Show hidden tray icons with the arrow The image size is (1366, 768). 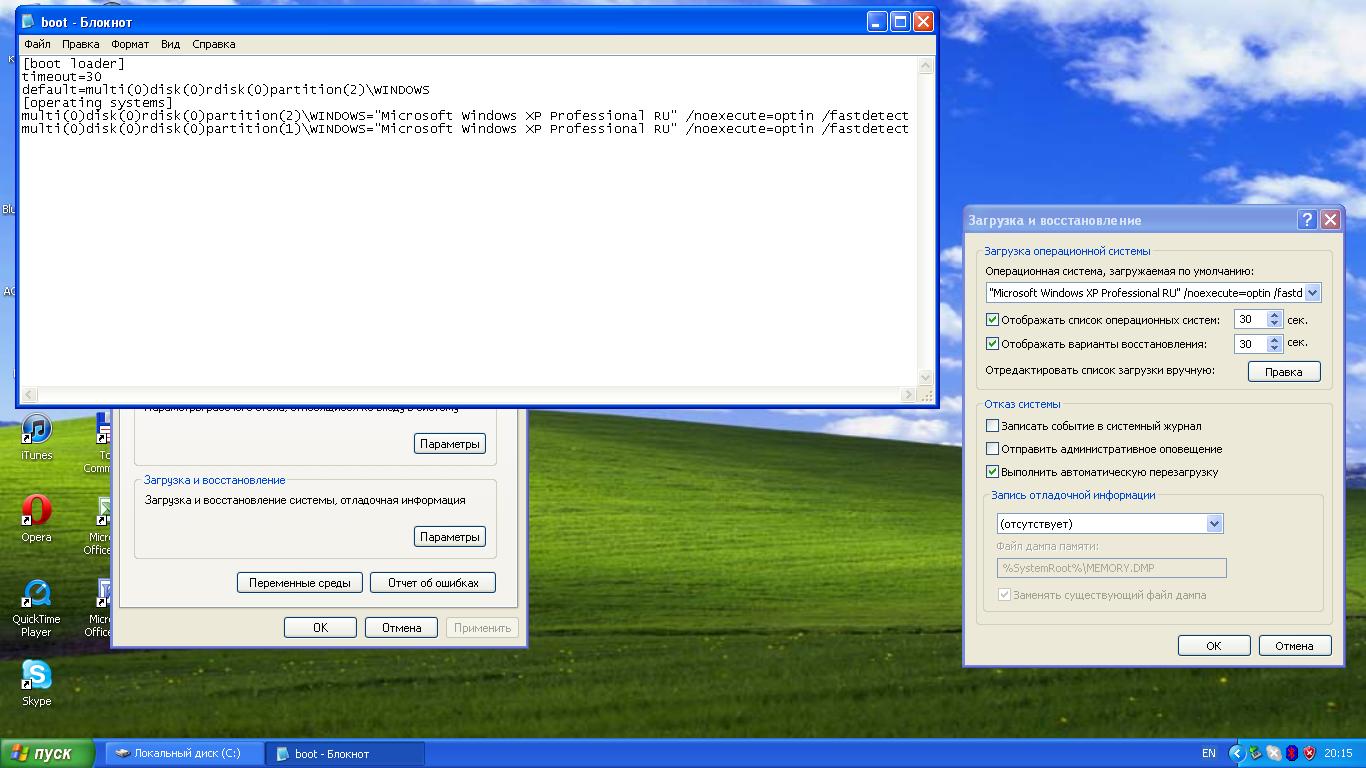1236,753
